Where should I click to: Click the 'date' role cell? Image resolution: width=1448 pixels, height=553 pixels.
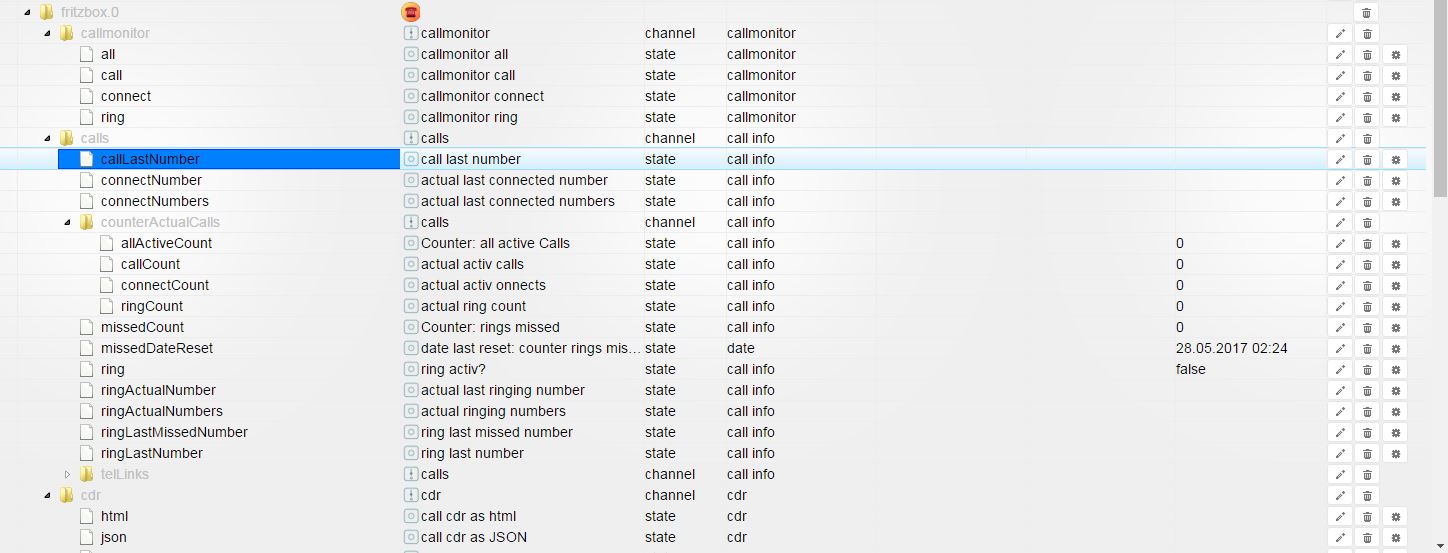point(741,348)
